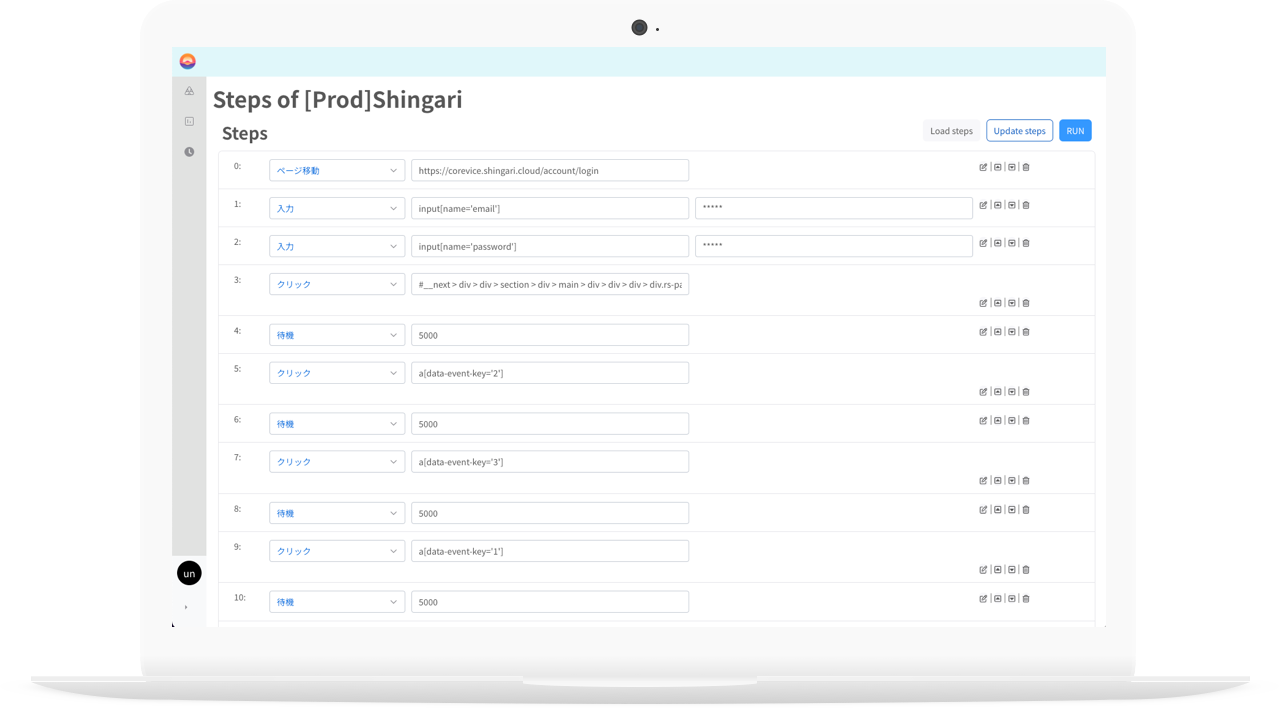The width and height of the screenshot is (1279, 708).
Task: Edit step 0 with the pencil icon
Action: point(983,167)
